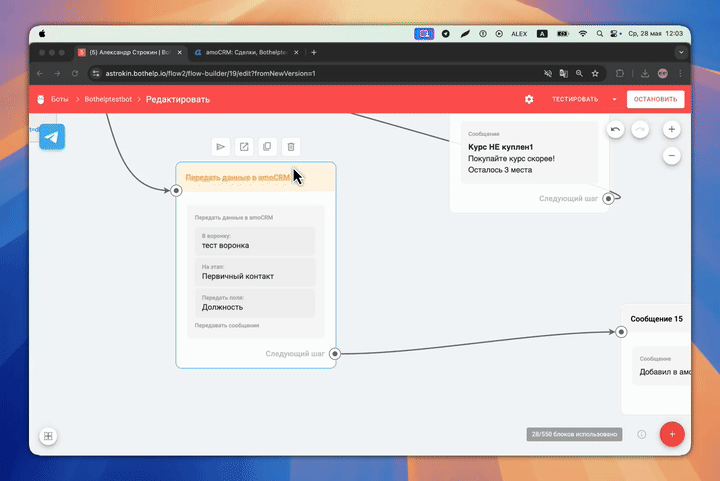Click the blocks used counter
720x481 pixels.
pyautogui.click(x=574, y=434)
